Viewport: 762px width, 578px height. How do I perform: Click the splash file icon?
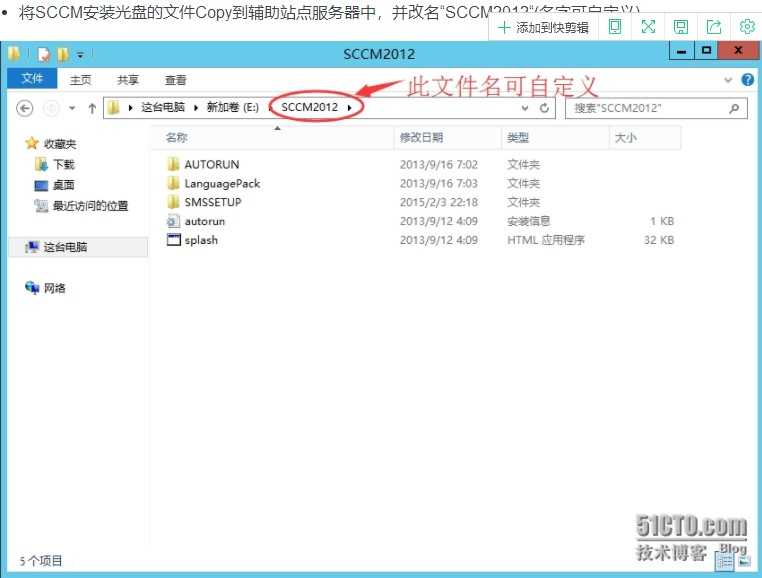(x=173, y=240)
